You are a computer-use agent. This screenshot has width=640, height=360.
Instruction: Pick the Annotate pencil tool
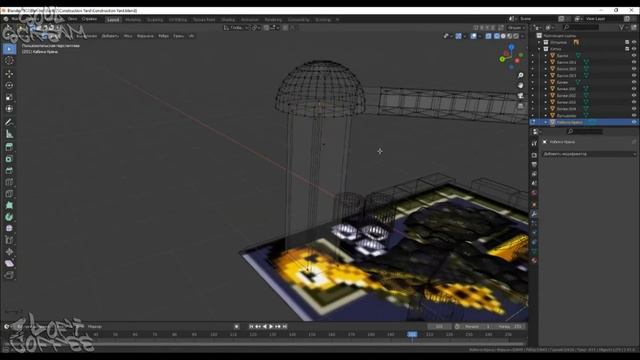(9, 122)
